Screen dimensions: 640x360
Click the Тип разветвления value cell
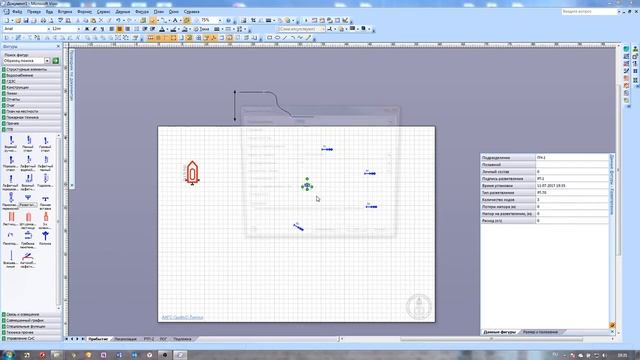point(572,193)
